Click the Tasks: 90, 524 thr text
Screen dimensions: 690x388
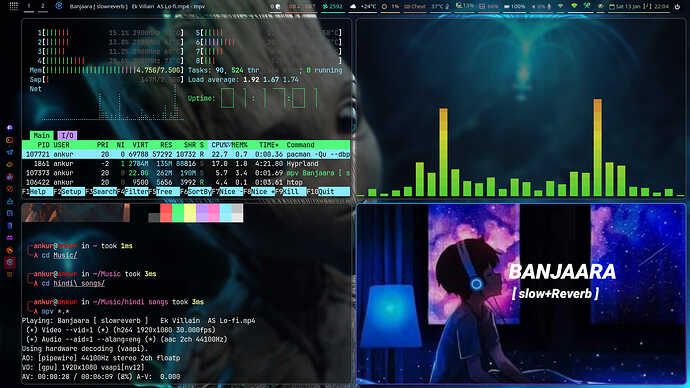(x=224, y=70)
